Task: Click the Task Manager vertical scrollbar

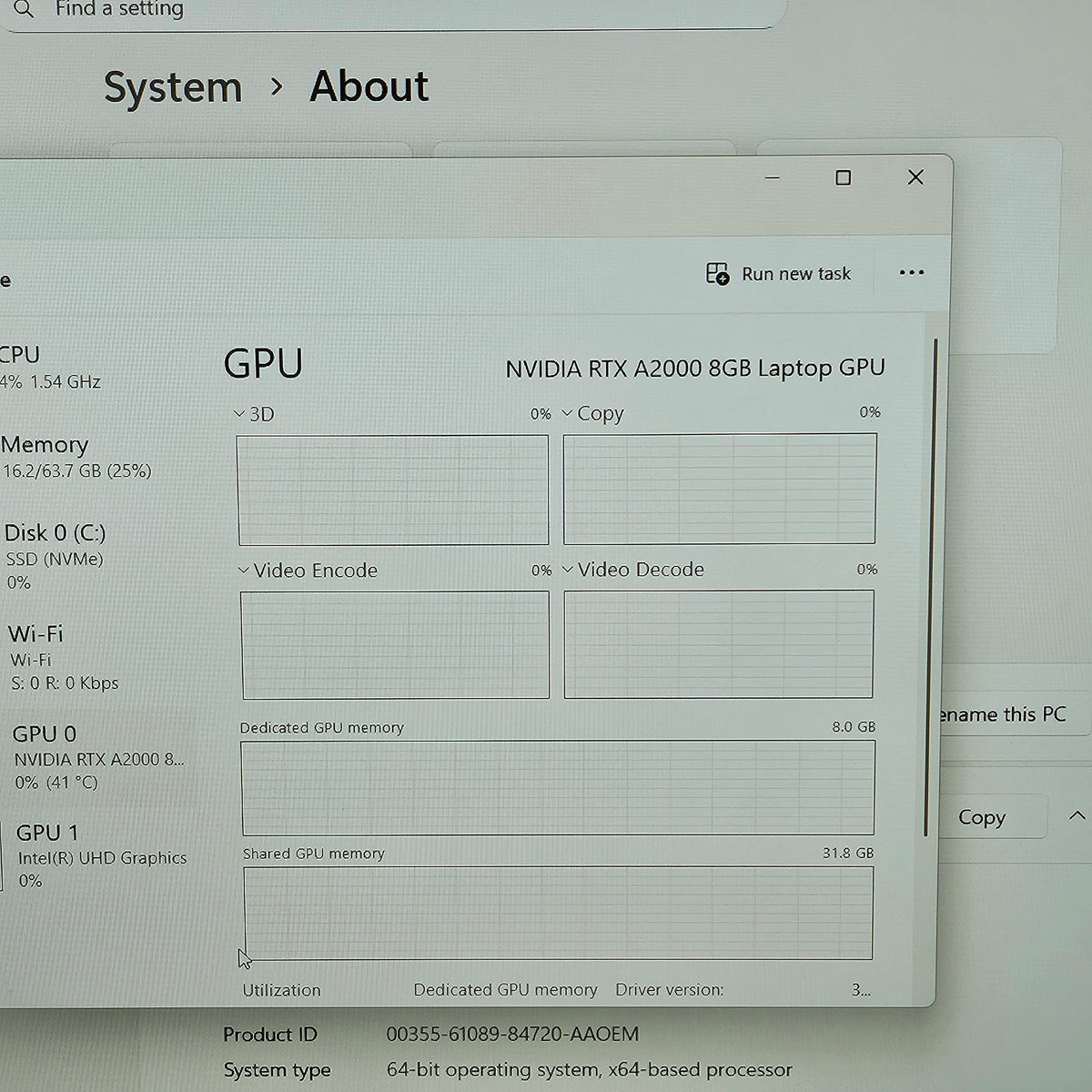Action: [929, 587]
